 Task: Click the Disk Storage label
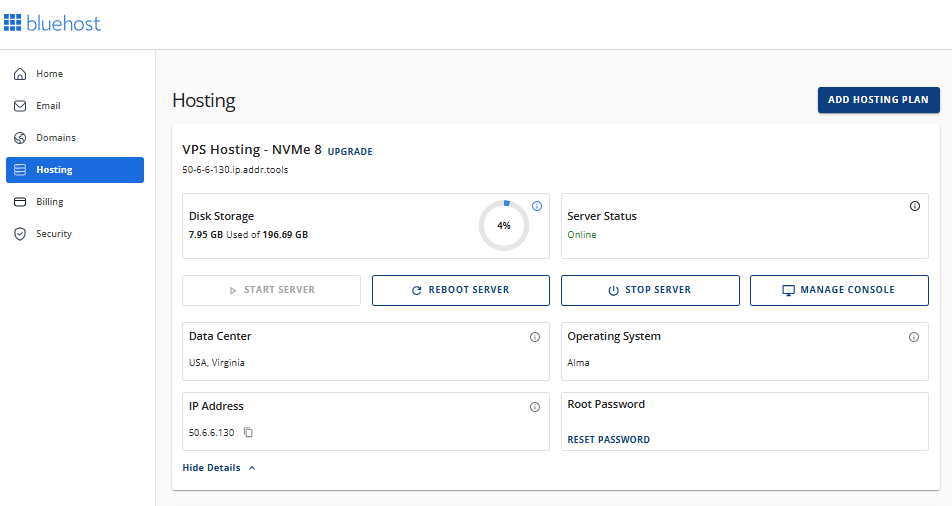pyautogui.click(x=222, y=216)
